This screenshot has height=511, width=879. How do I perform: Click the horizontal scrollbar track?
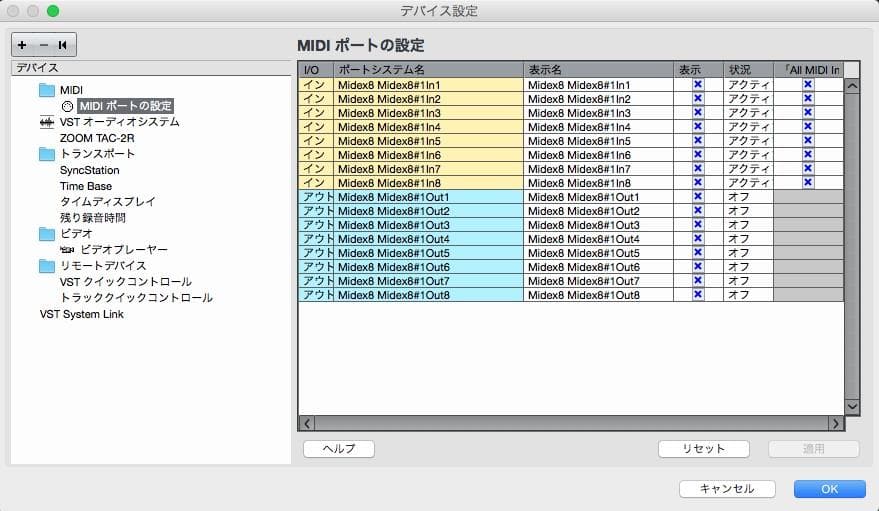[x=572, y=424]
